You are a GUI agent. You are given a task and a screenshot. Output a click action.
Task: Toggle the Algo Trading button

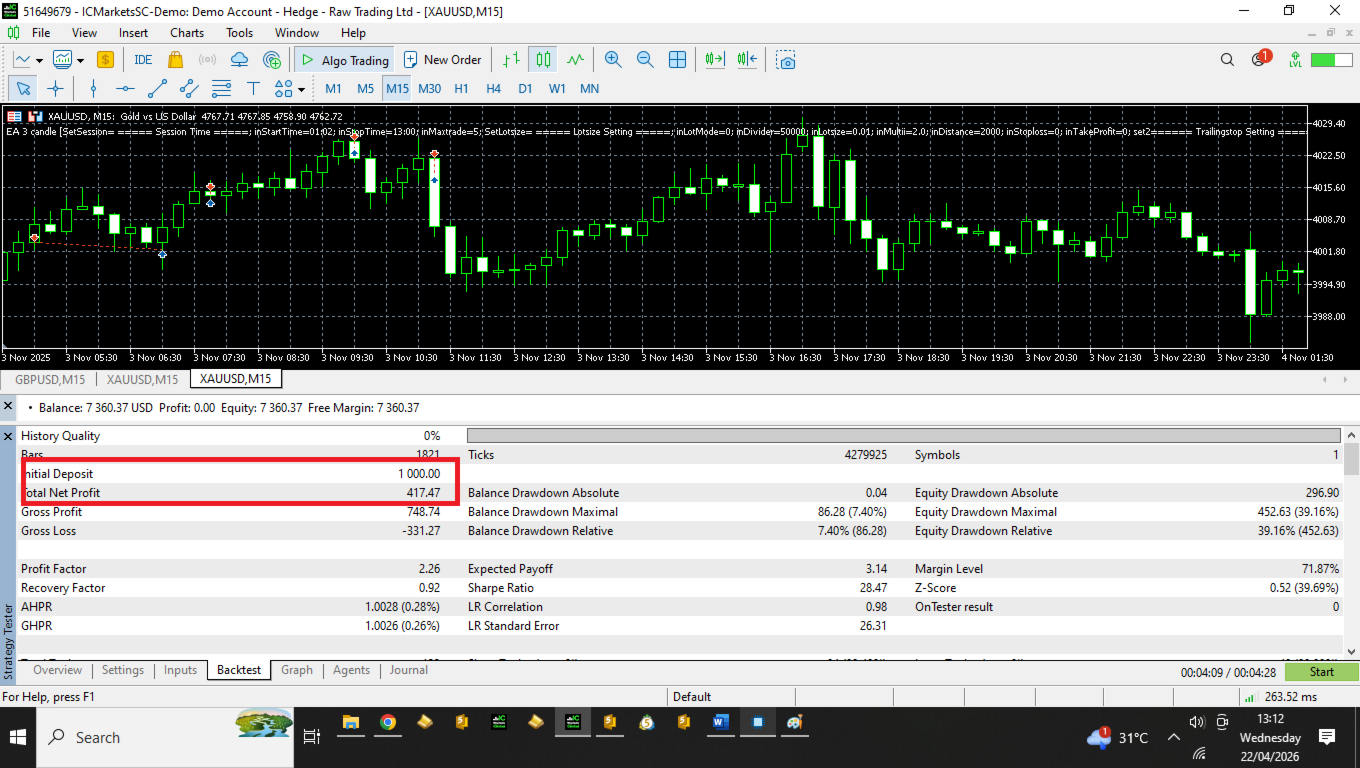(344, 60)
